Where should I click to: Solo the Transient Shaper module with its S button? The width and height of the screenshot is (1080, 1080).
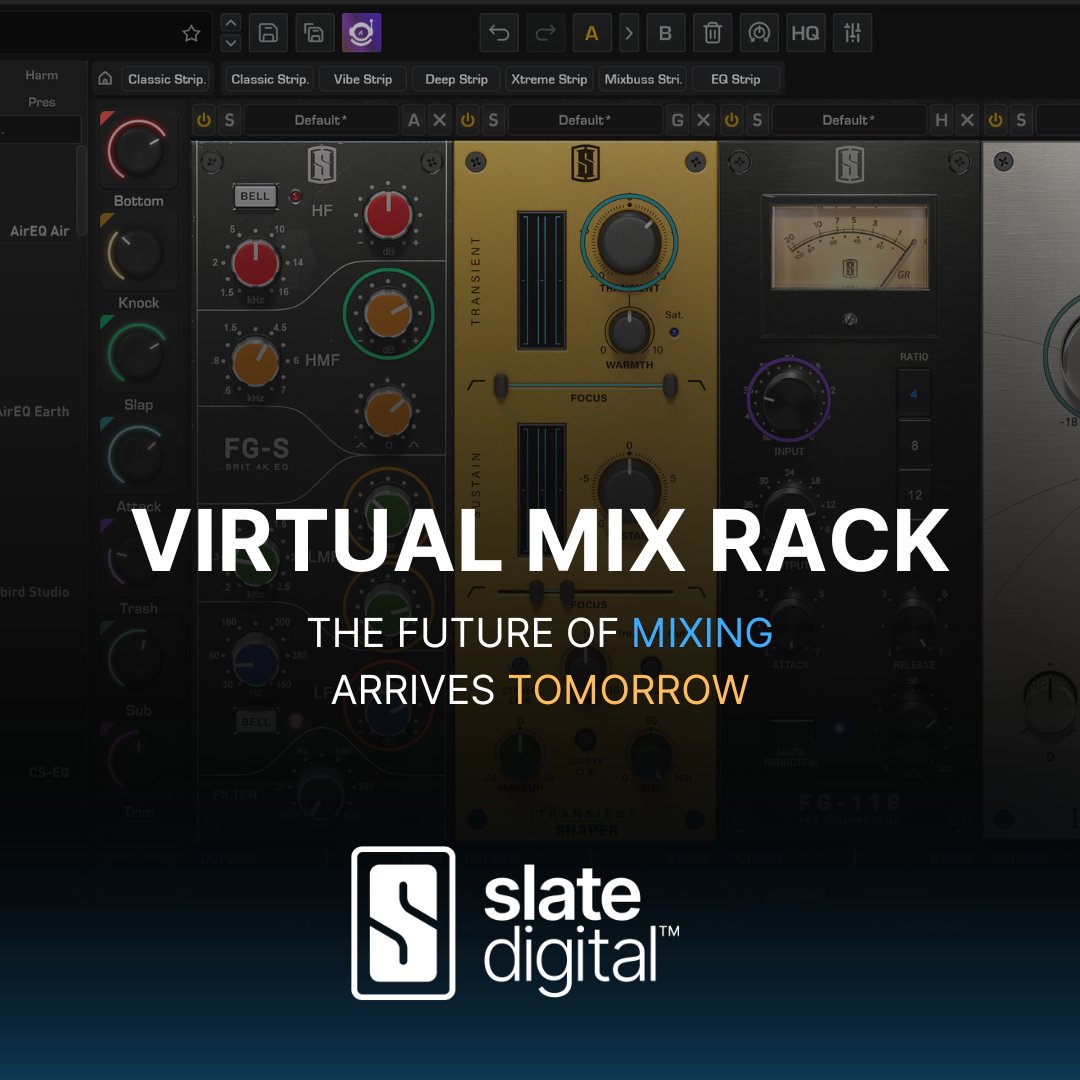[x=493, y=120]
